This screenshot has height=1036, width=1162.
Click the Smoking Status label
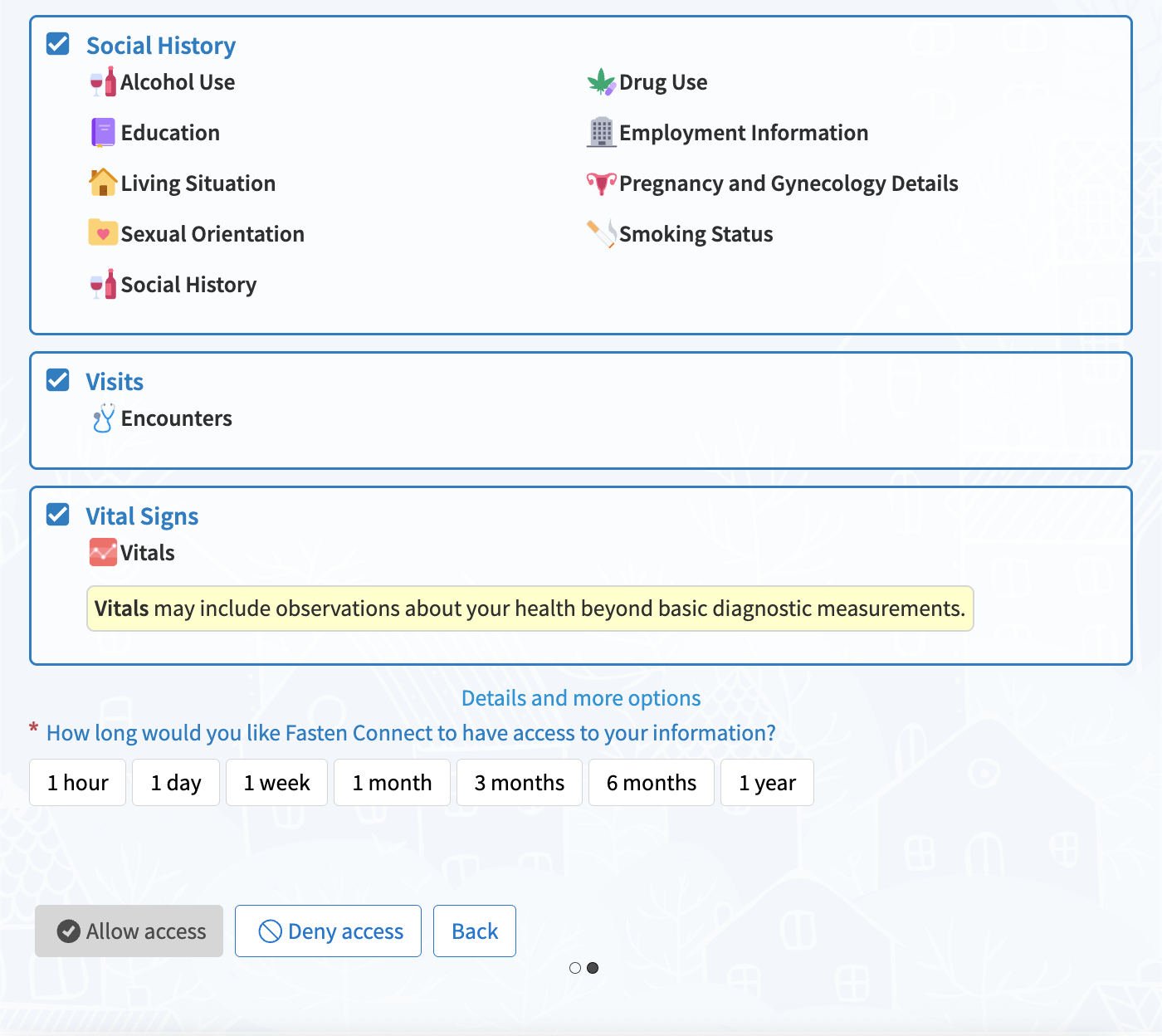(x=696, y=234)
